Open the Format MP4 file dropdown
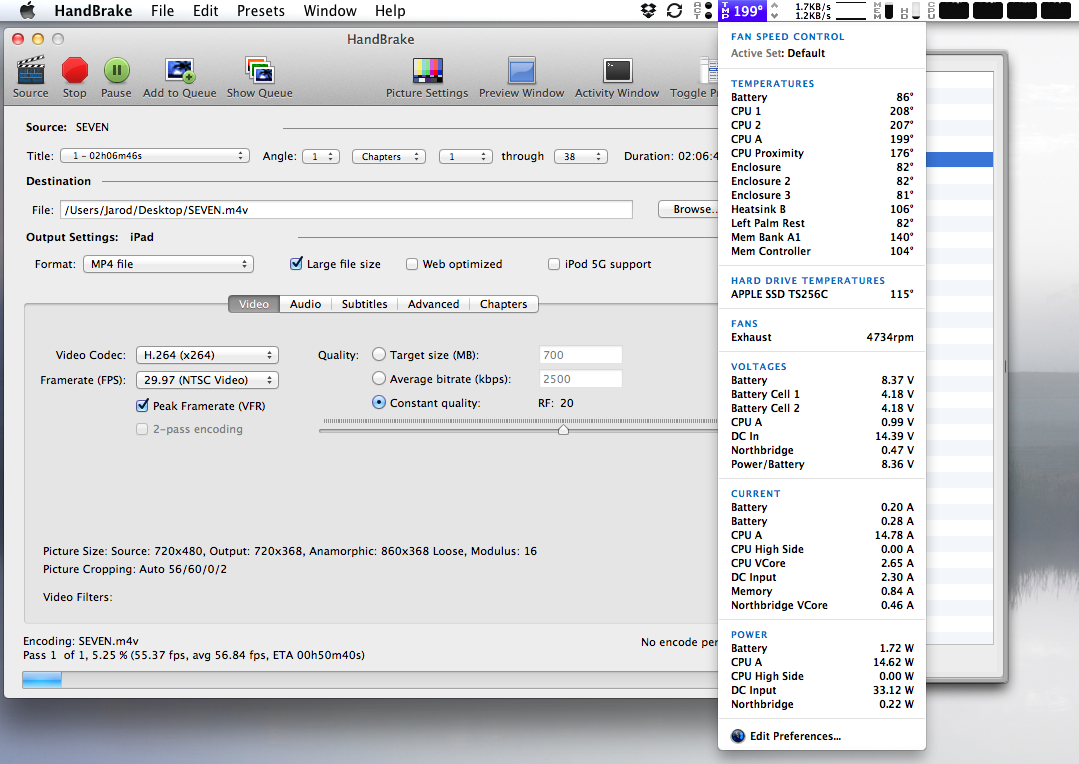1079x764 pixels. click(169, 264)
